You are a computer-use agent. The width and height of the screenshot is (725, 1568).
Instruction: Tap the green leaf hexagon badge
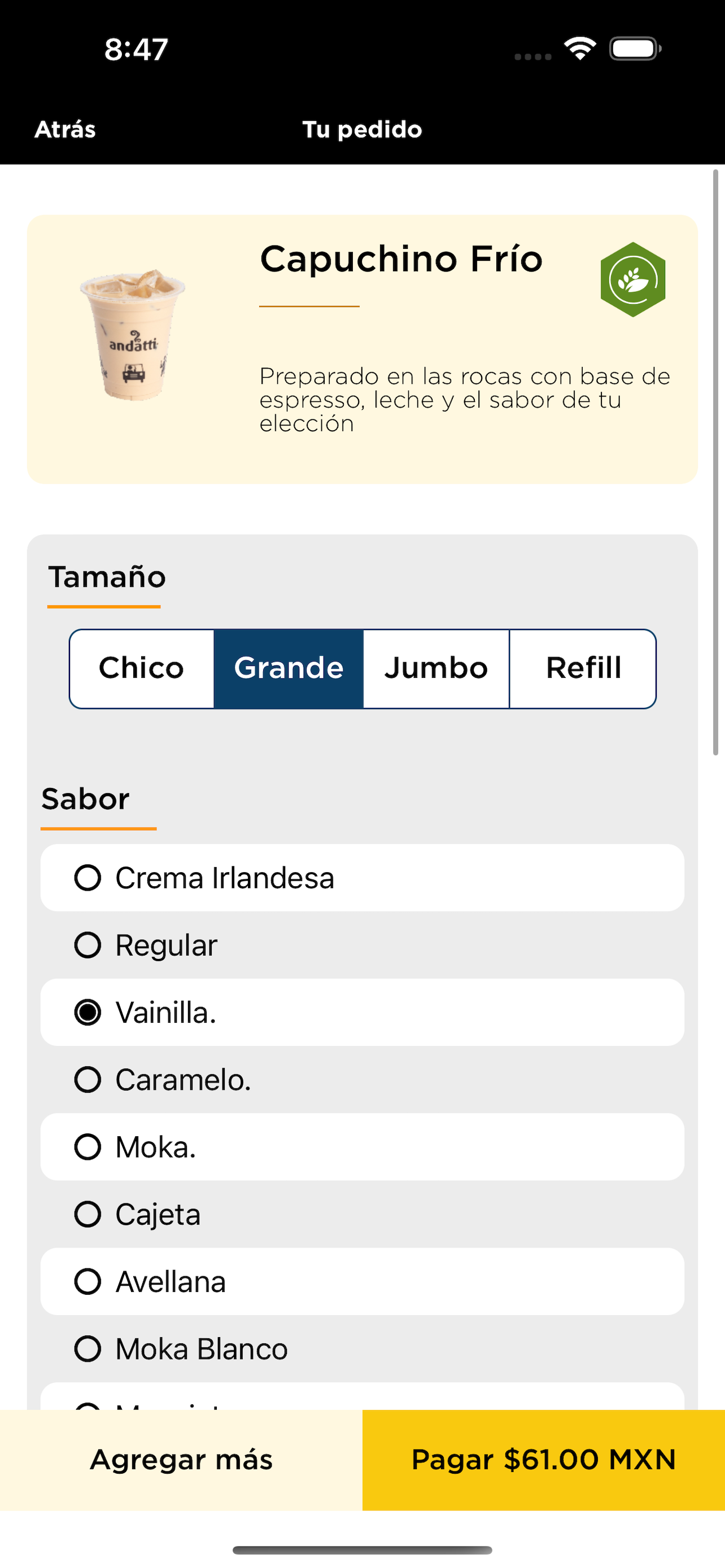pyautogui.click(x=632, y=279)
